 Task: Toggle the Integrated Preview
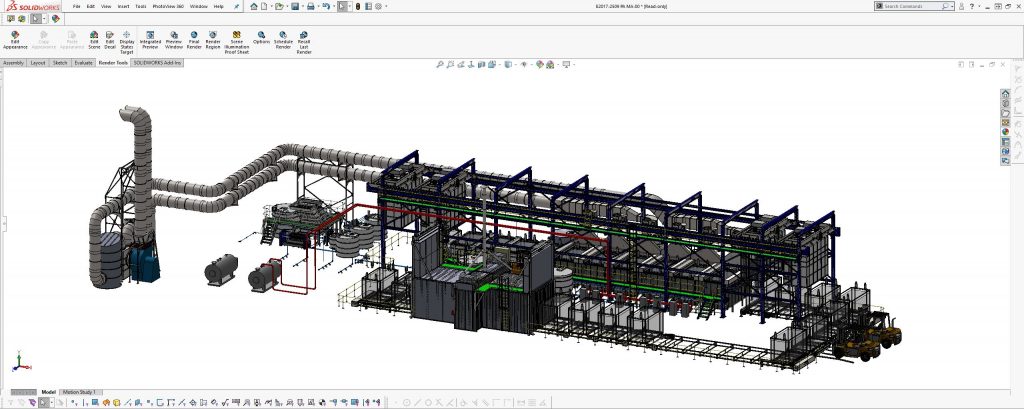tap(150, 39)
